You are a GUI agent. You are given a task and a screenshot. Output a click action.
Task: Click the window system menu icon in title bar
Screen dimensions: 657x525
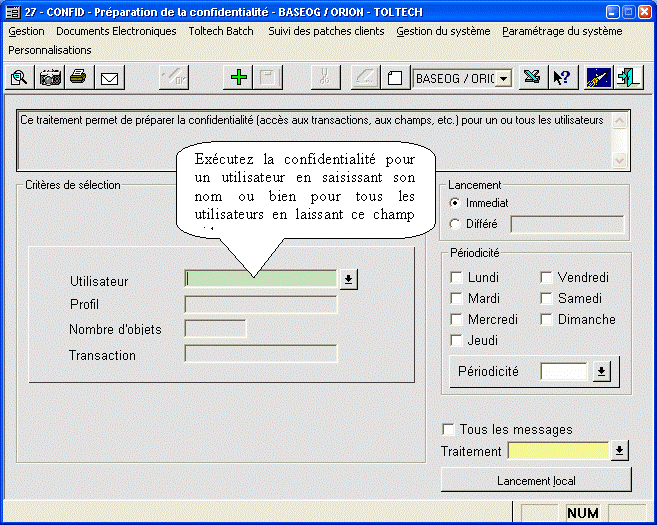(x=13, y=12)
